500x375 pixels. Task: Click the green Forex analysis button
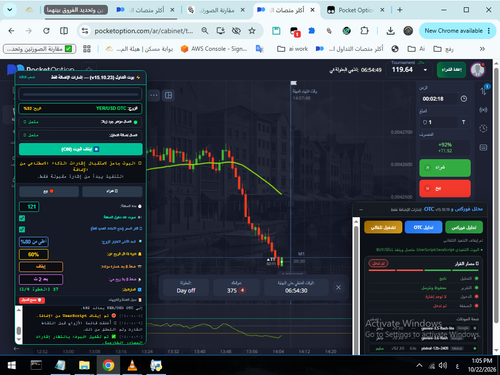464,227
